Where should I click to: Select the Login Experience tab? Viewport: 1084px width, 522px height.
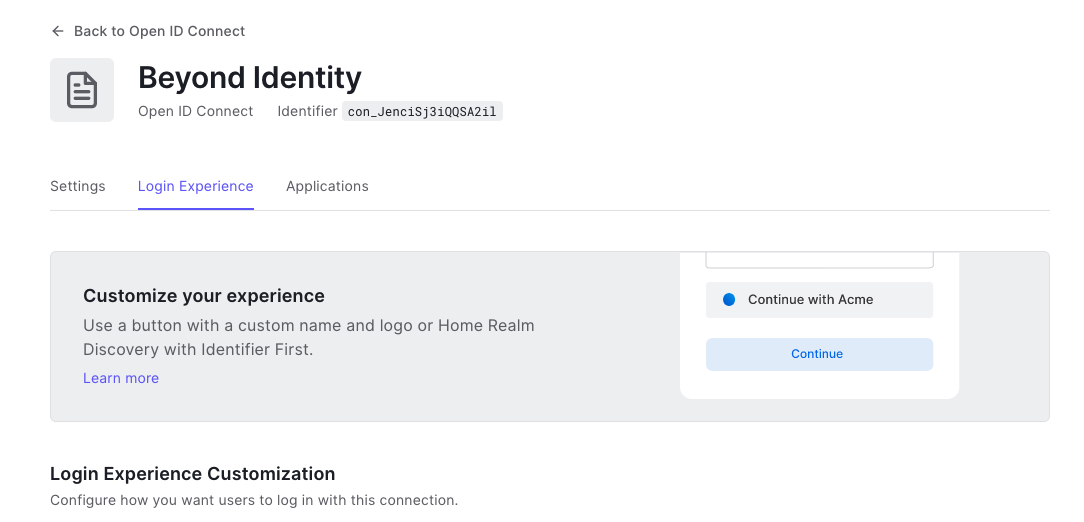(x=196, y=186)
